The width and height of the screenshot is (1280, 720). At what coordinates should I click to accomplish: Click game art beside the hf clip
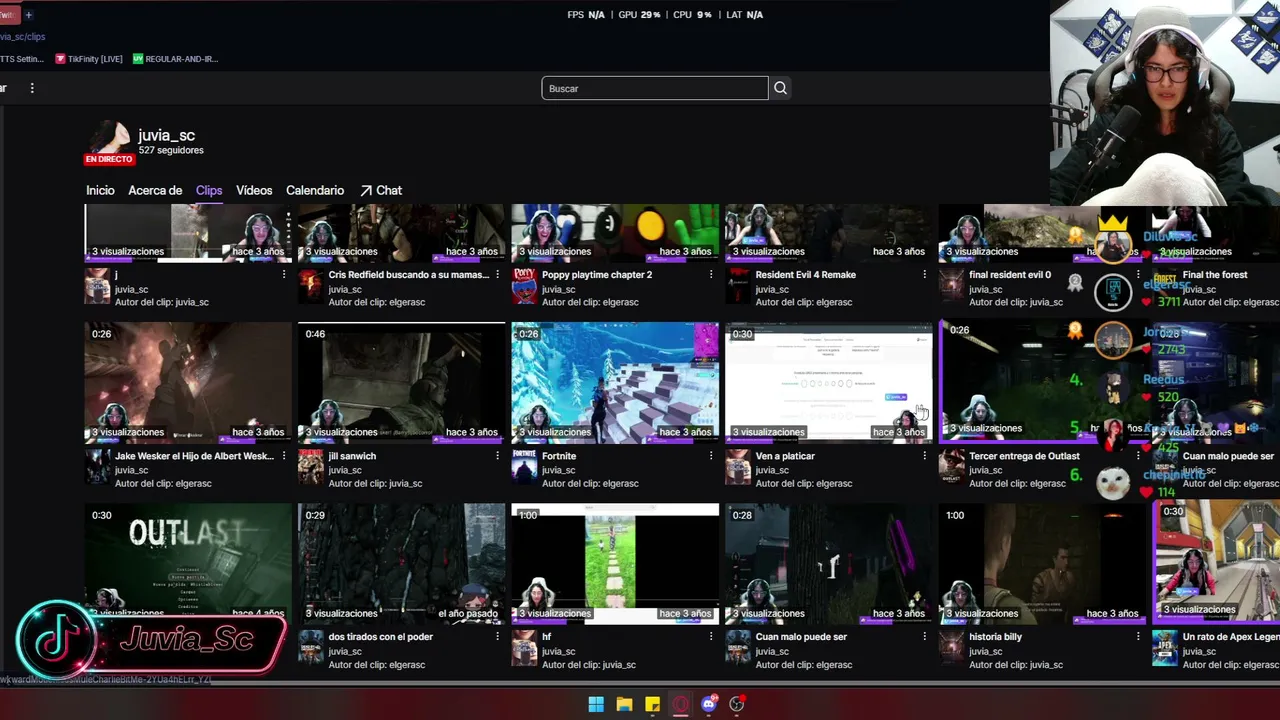pos(524,646)
